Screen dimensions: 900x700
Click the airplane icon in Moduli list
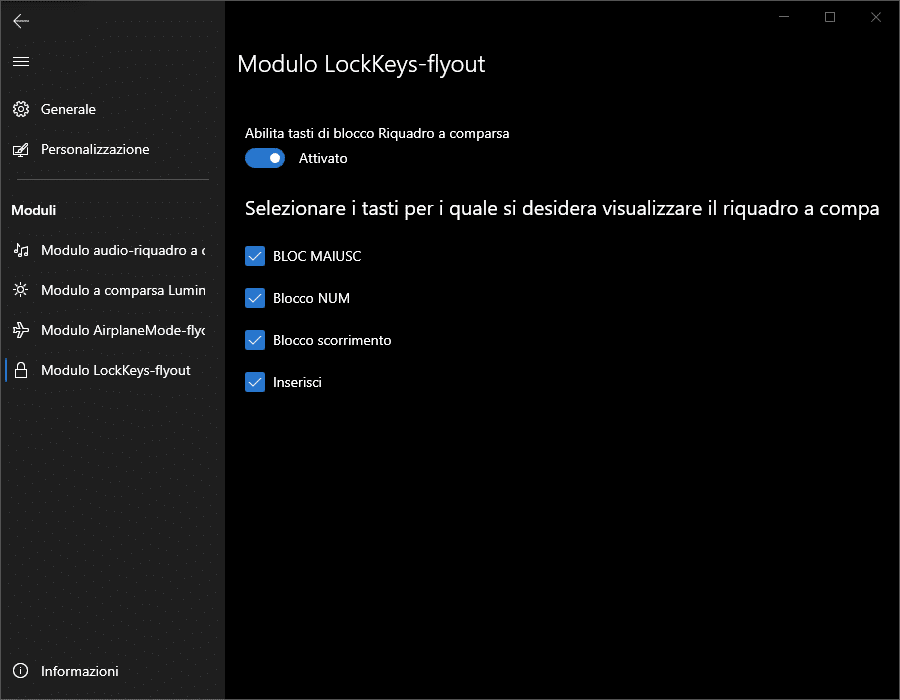(21, 330)
